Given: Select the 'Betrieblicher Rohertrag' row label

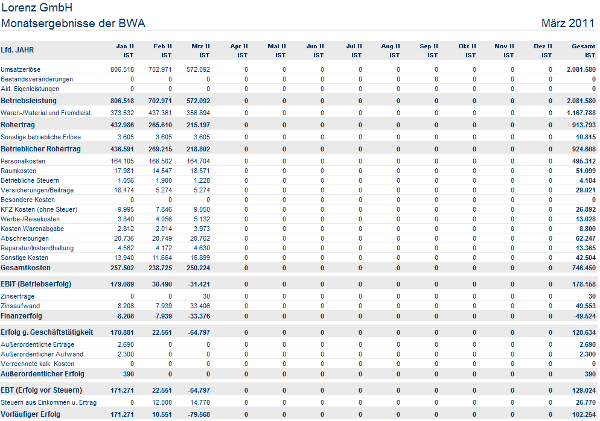Looking at the screenshot, I should [41, 149].
